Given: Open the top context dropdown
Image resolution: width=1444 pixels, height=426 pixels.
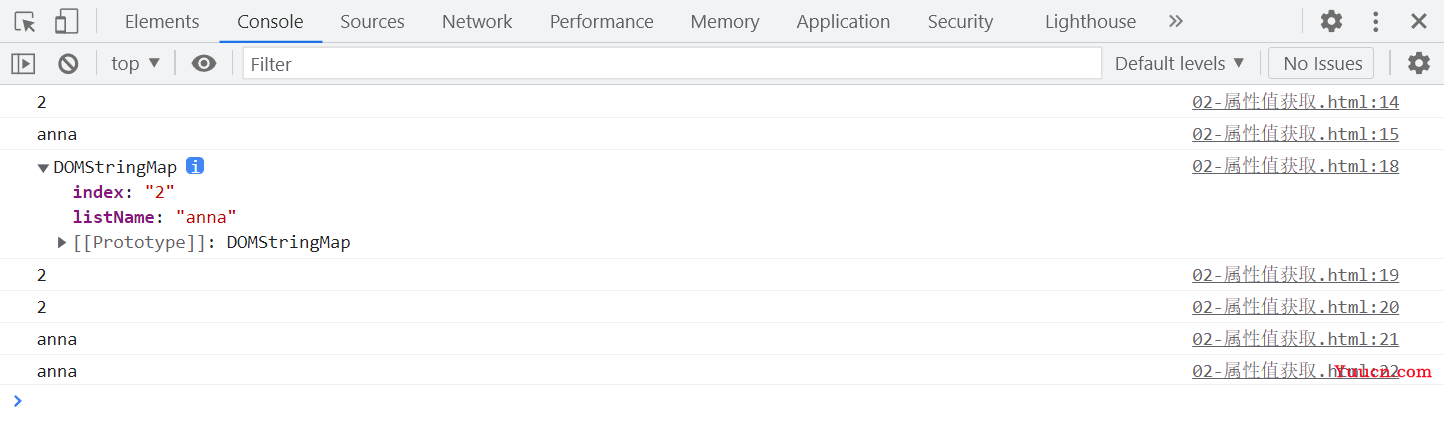Looking at the screenshot, I should point(136,63).
